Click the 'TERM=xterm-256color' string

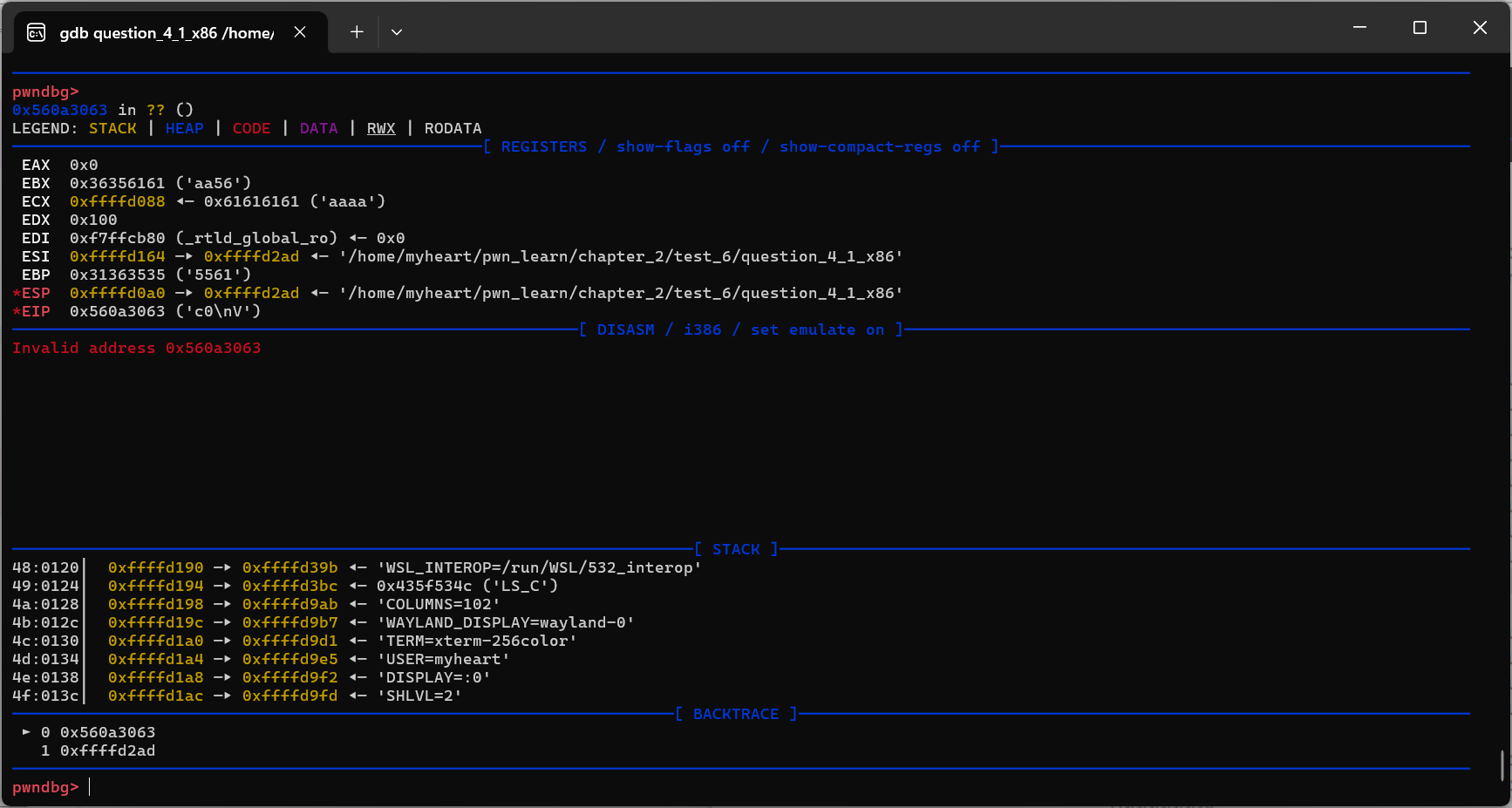(477, 641)
